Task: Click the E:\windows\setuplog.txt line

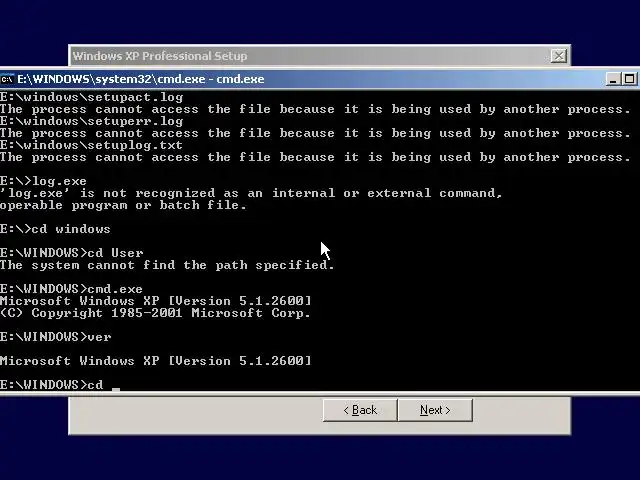Action: (x=91, y=145)
